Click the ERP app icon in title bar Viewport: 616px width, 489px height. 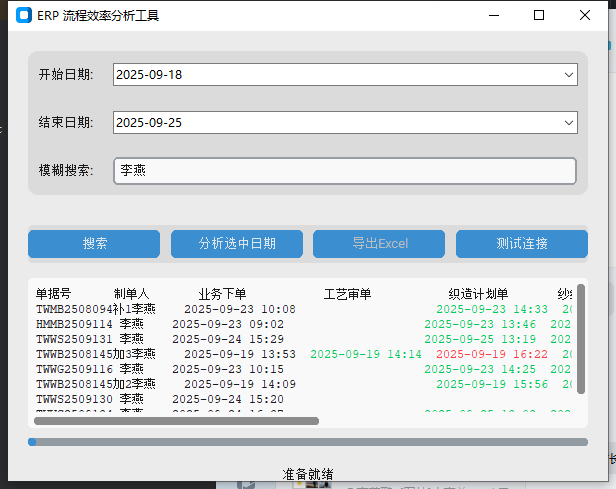coord(24,15)
